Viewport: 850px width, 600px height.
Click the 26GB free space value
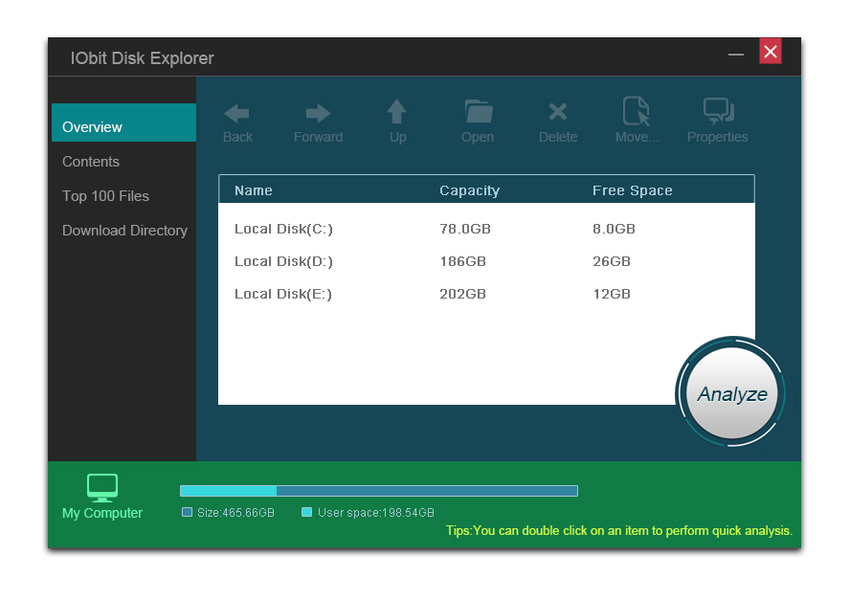(x=611, y=261)
